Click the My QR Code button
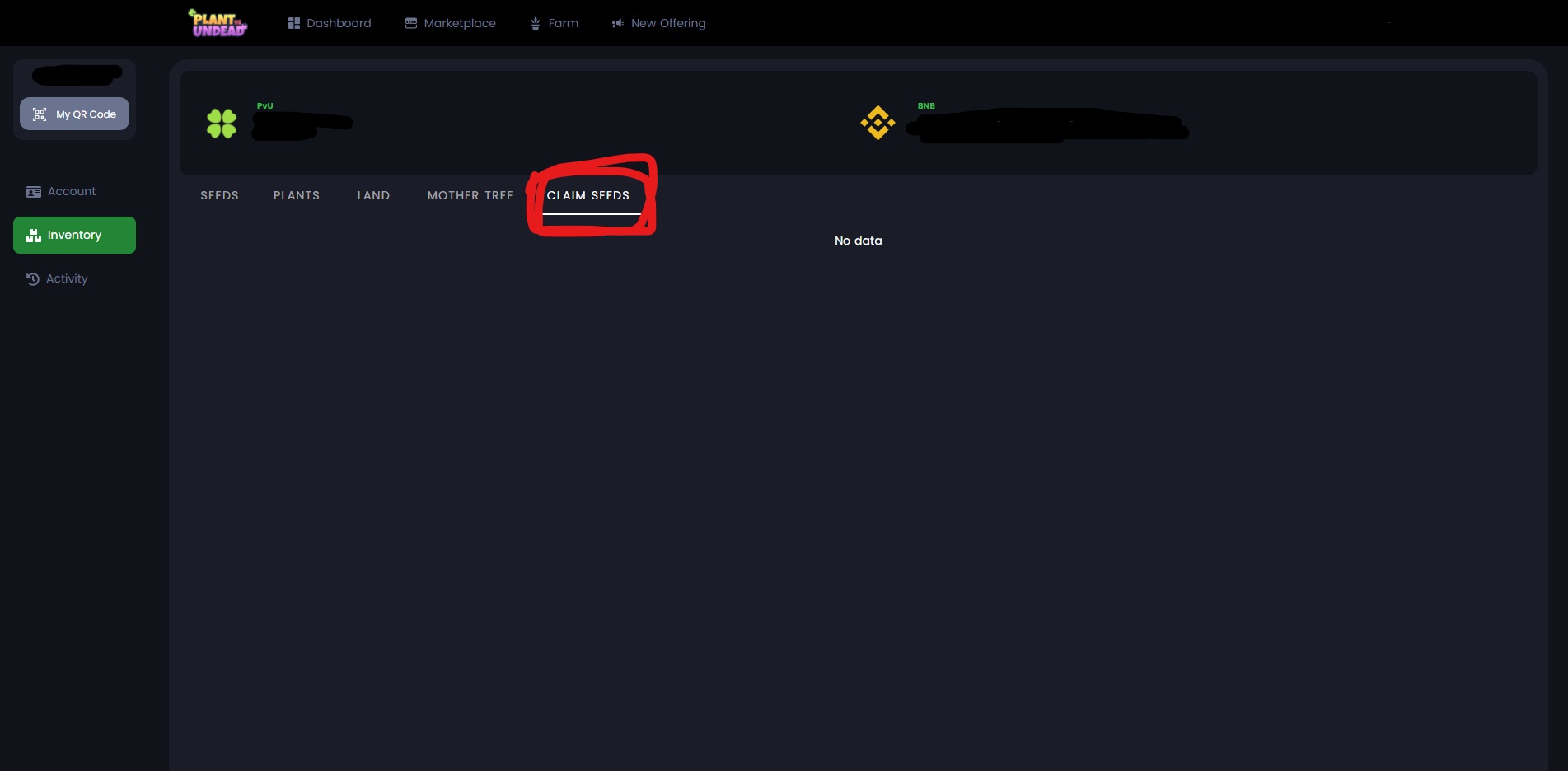1568x771 pixels. pos(74,114)
